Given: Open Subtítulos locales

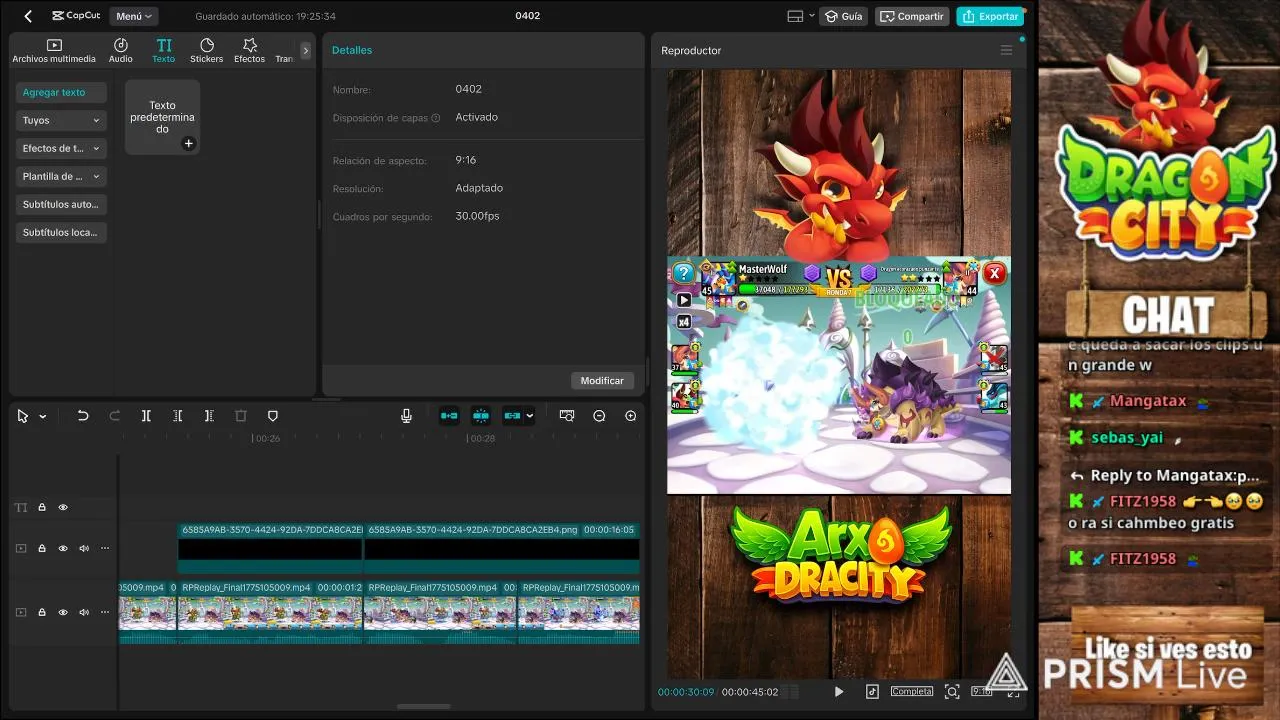Looking at the screenshot, I should tap(61, 232).
